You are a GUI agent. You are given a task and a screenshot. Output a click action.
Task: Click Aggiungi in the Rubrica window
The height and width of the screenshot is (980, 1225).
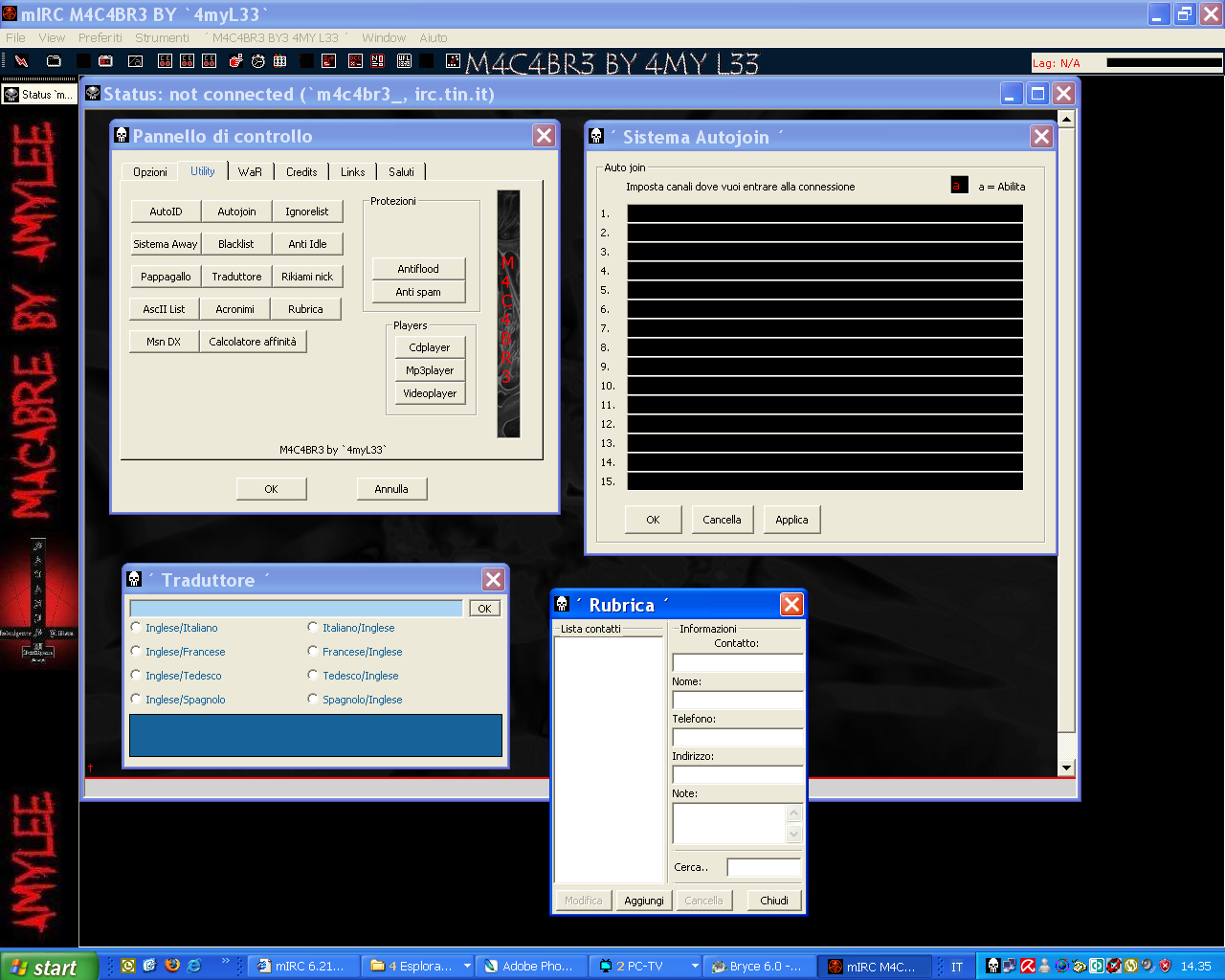643,901
